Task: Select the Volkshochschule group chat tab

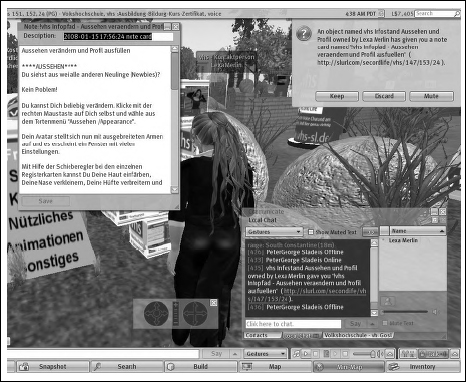Action: click(358, 335)
